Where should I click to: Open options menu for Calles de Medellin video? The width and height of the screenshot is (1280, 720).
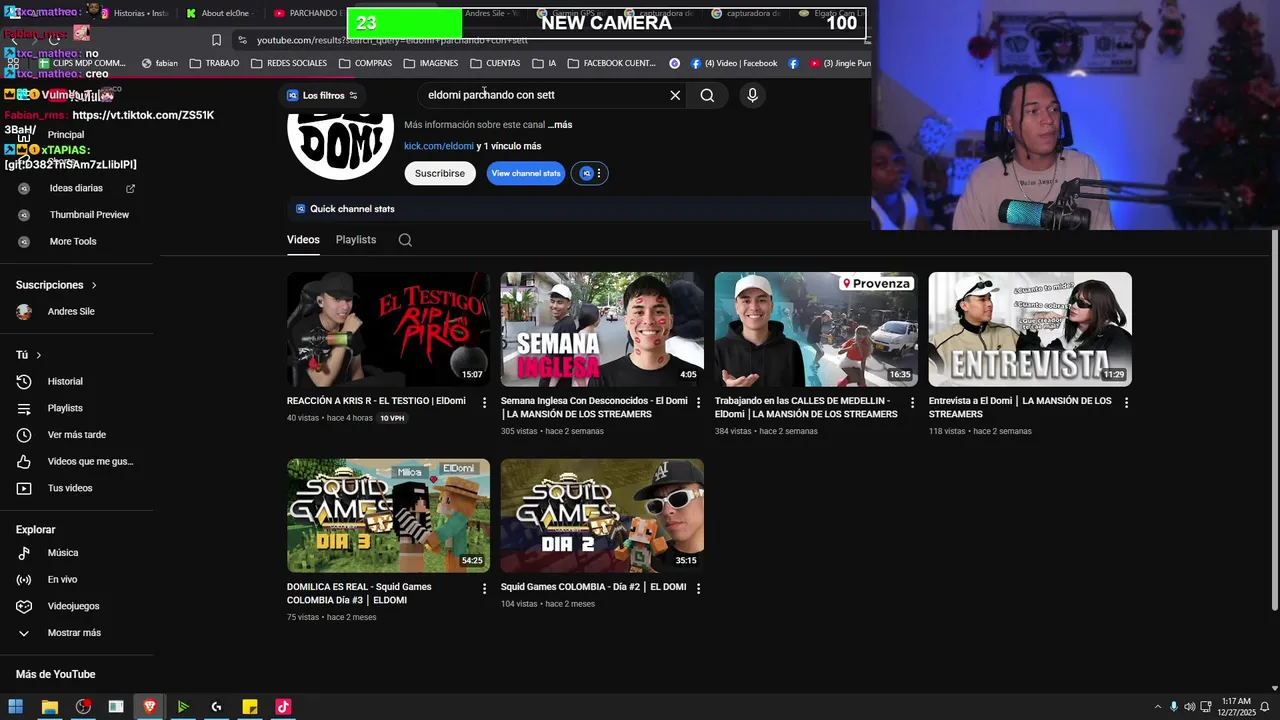point(912,402)
